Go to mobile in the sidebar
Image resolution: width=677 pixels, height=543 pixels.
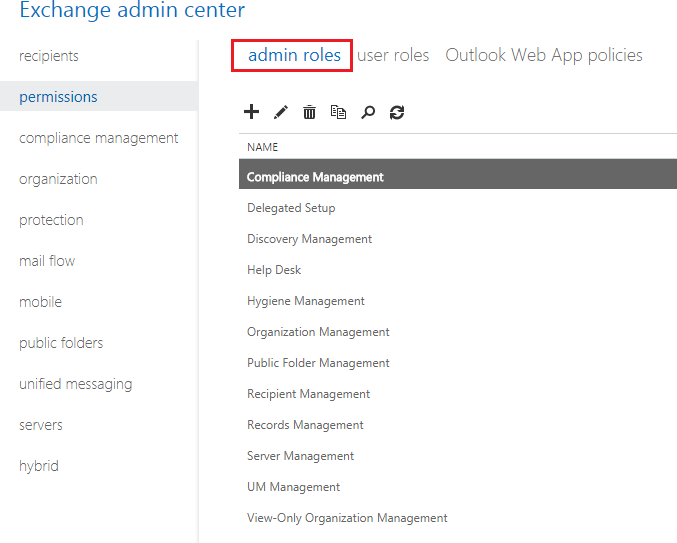point(40,302)
